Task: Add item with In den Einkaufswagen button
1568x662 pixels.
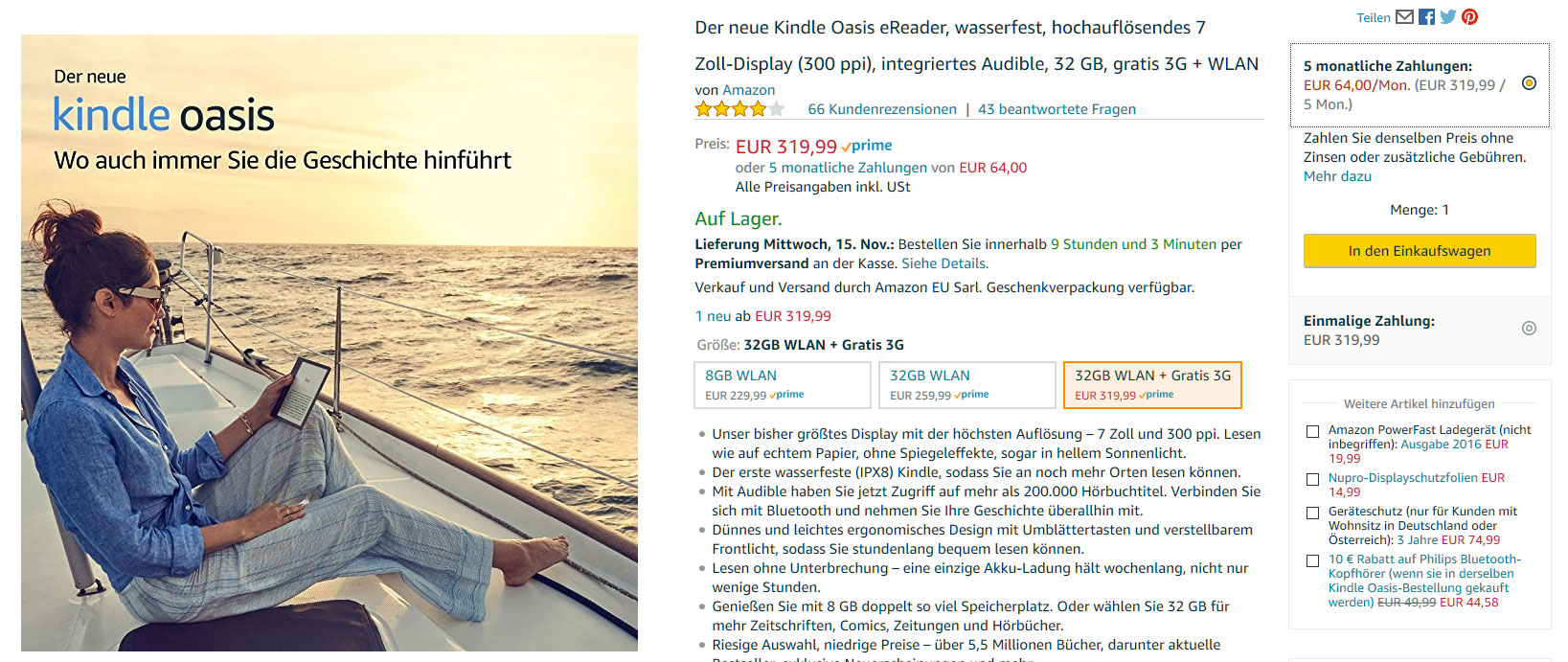Action: point(1420,251)
